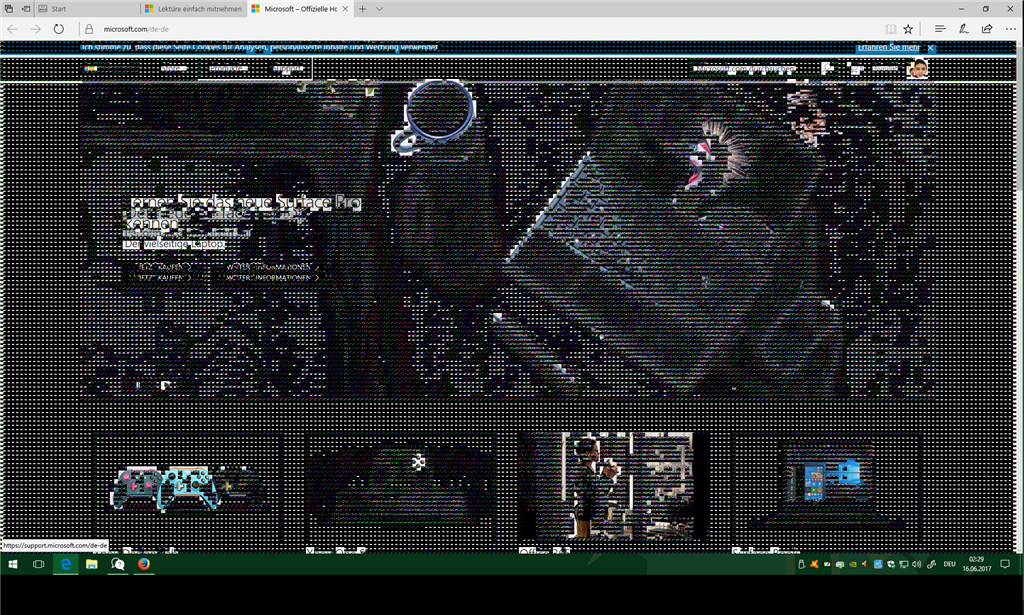This screenshot has width=1024, height=615.
Task: Click the Share icon in Edge toolbar
Action: (x=987, y=29)
